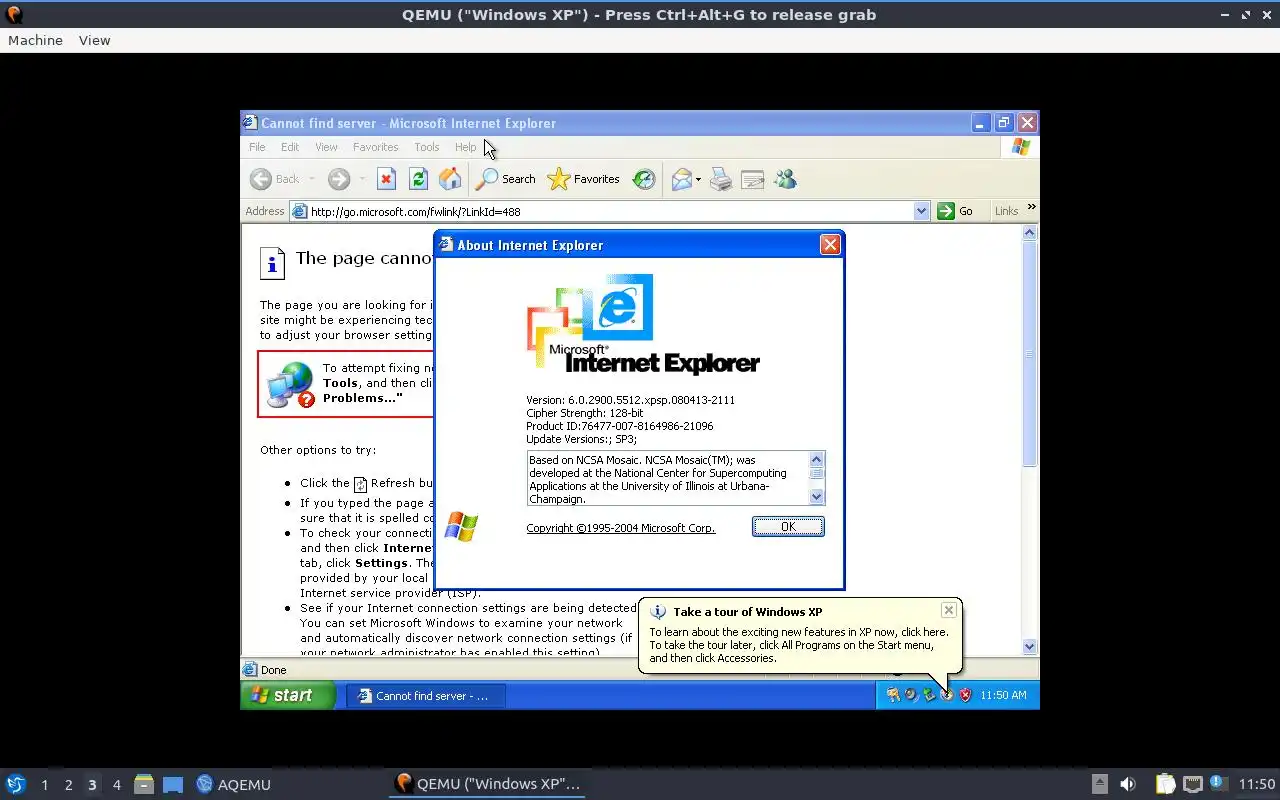The image size is (1280, 800).
Task: Click the Messenger people icon in IE toolbar
Action: click(x=786, y=179)
